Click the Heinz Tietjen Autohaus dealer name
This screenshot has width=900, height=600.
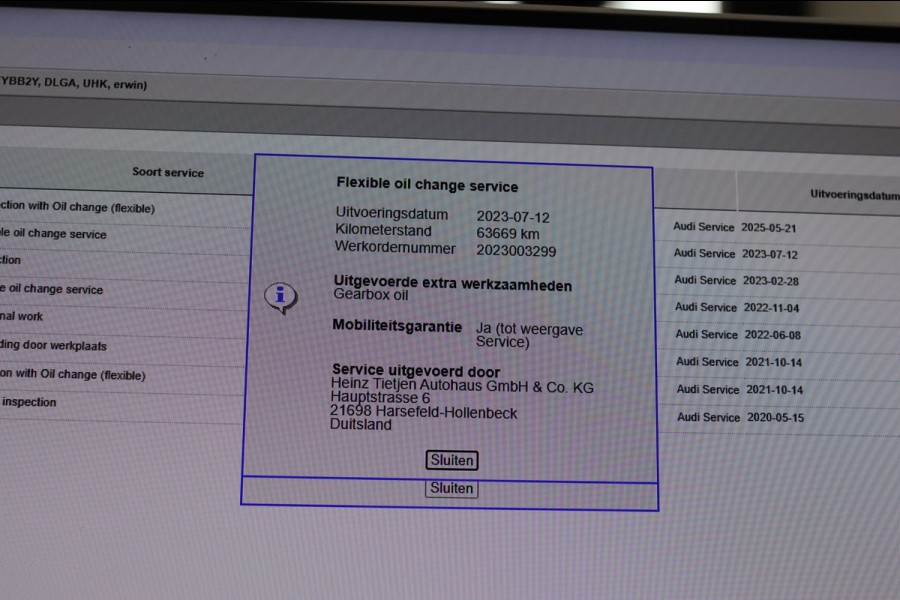462,387
